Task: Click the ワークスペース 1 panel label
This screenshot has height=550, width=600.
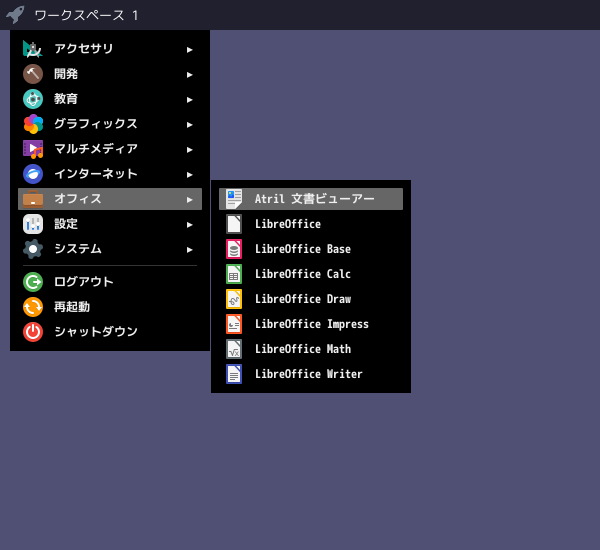Action: 86,15
